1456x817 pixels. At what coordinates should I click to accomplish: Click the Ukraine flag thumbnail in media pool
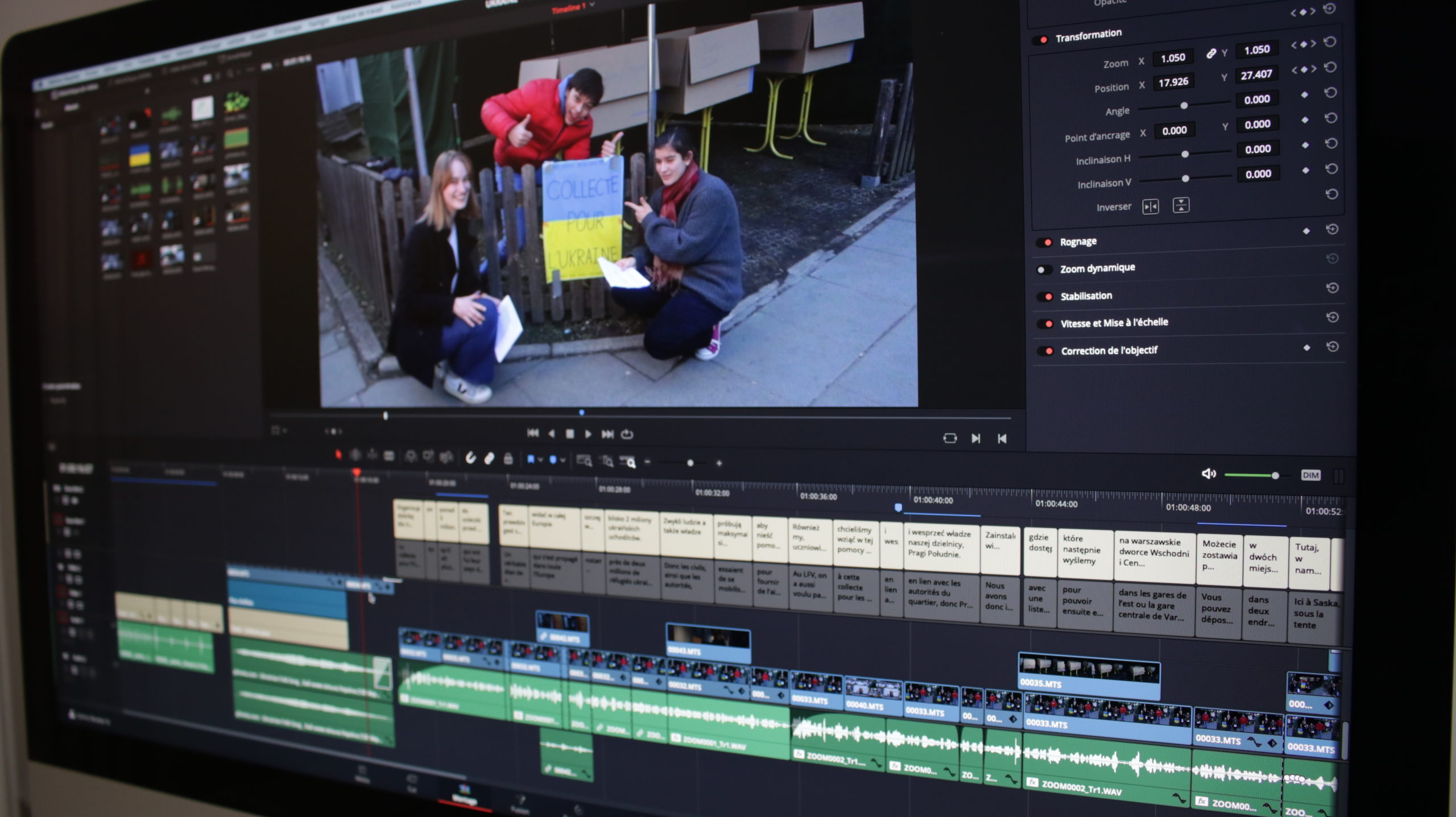[139, 155]
